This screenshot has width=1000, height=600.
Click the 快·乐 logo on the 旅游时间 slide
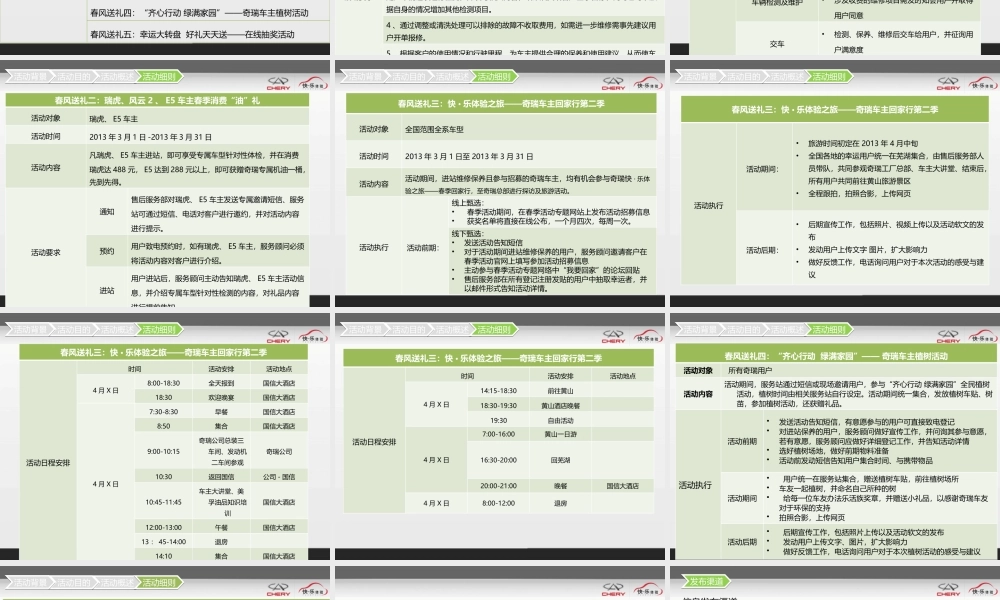point(983,84)
